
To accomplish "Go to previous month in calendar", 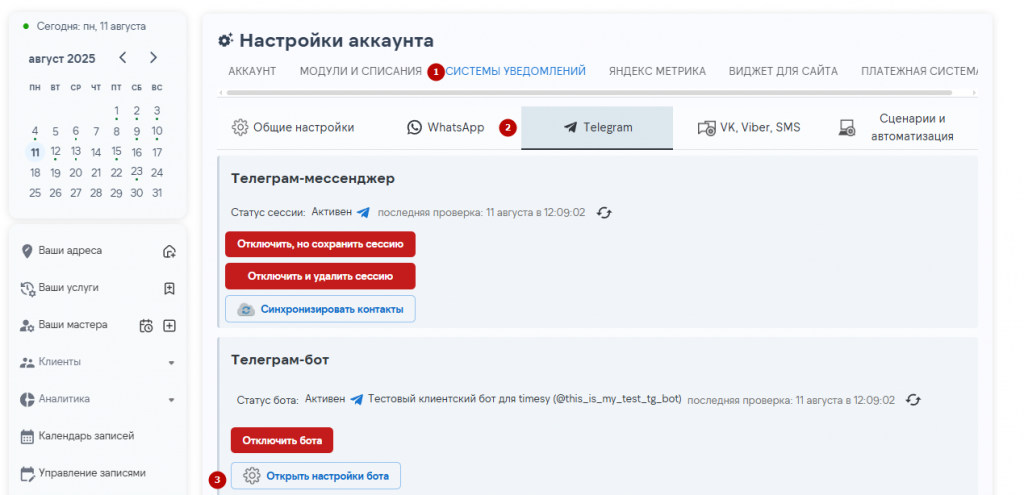I will point(123,58).
